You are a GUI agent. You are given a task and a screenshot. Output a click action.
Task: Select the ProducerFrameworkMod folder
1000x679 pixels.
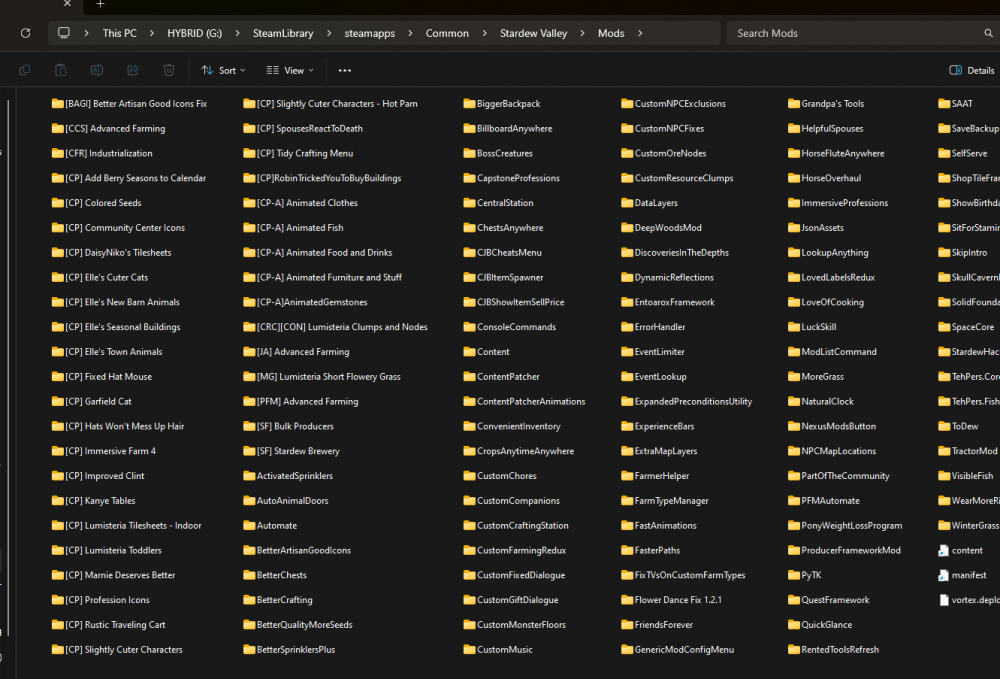pos(844,550)
